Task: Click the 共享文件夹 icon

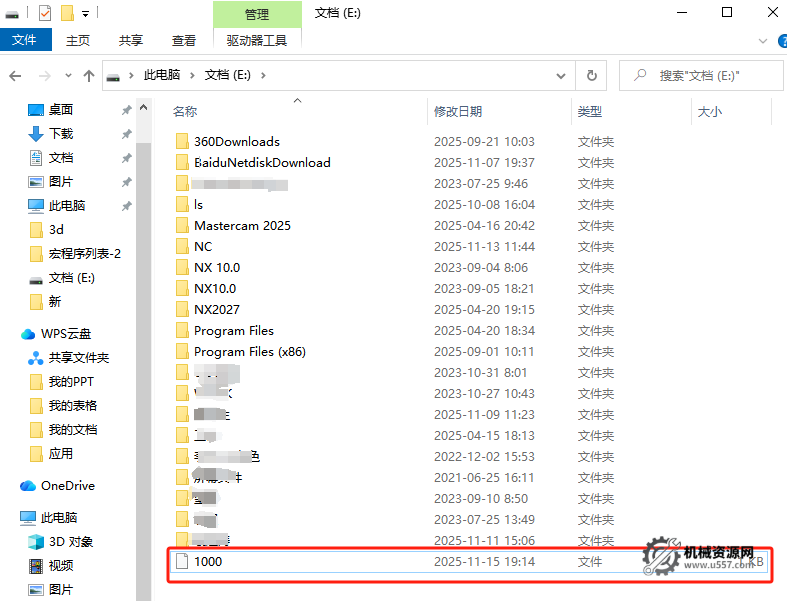Action: coord(36,358)
